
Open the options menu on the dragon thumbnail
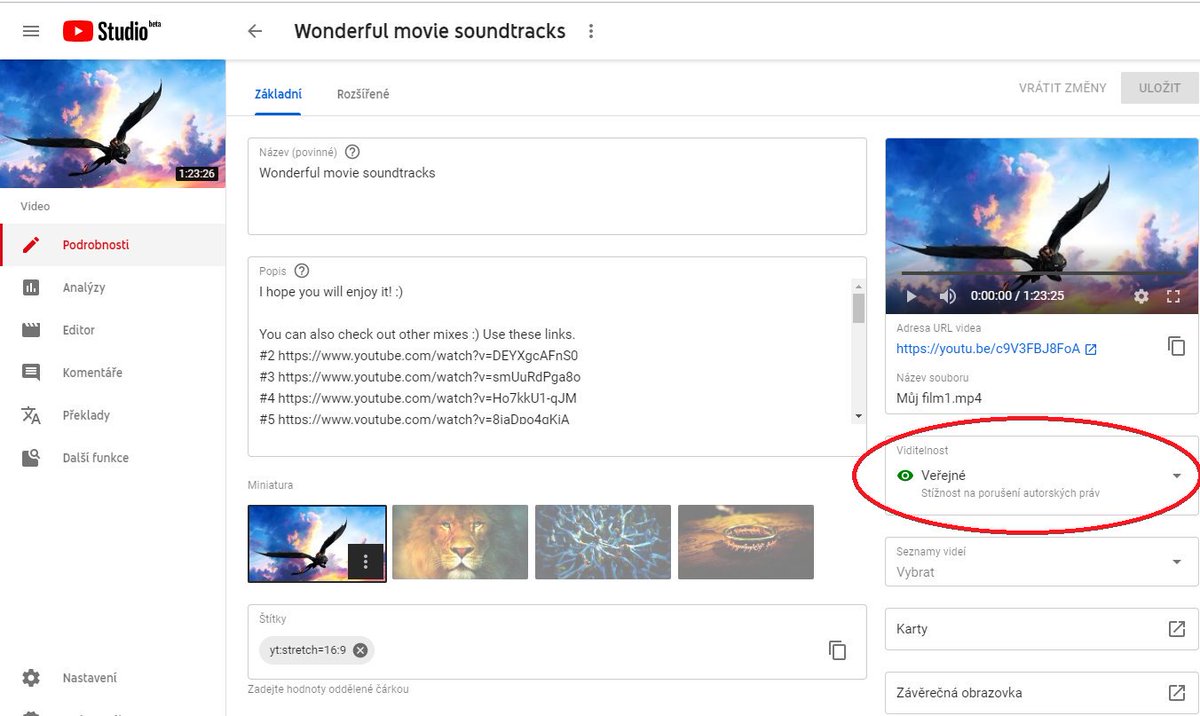365,562
